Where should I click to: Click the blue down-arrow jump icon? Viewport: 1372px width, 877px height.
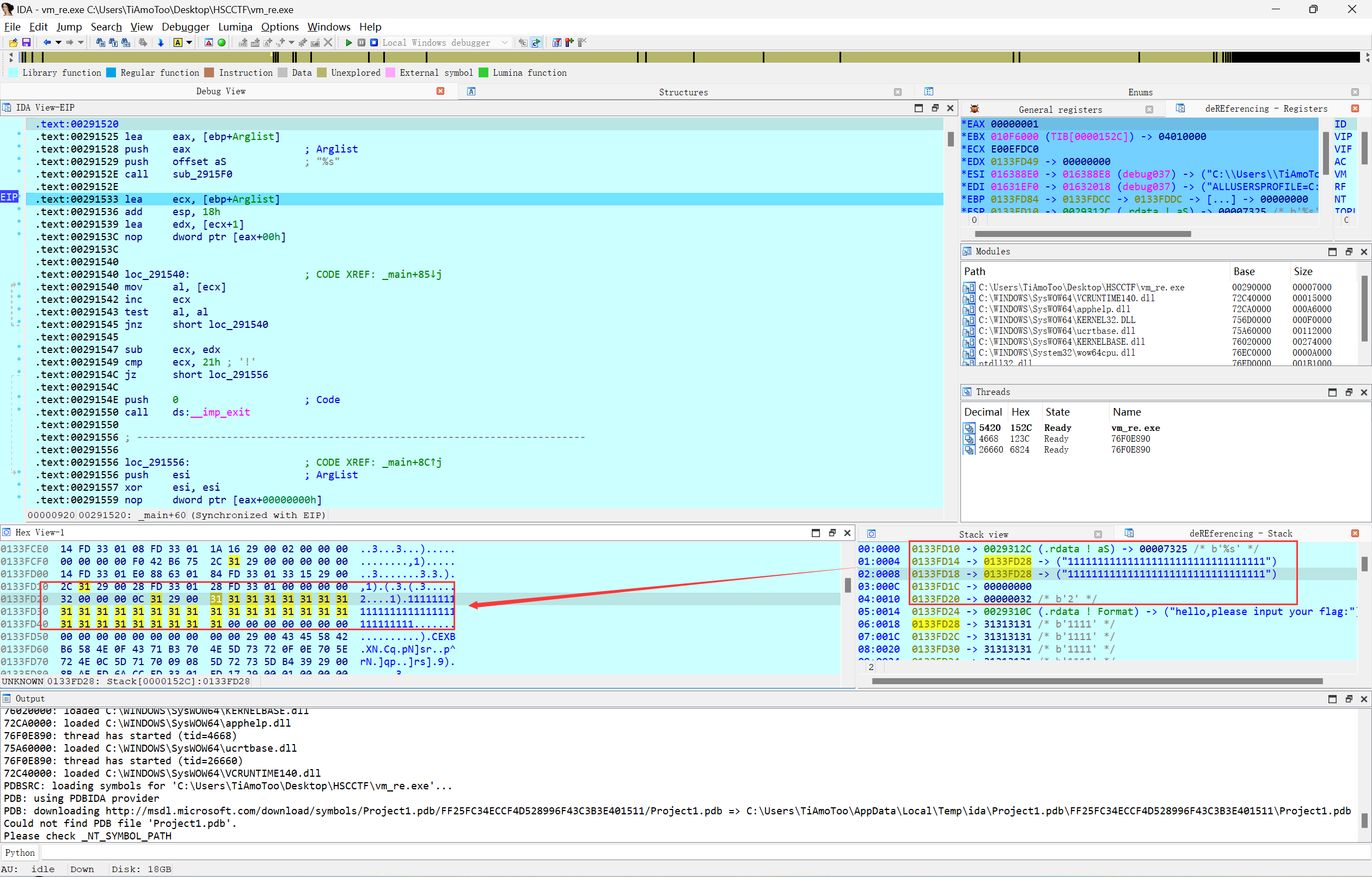(x=161, y=43)
